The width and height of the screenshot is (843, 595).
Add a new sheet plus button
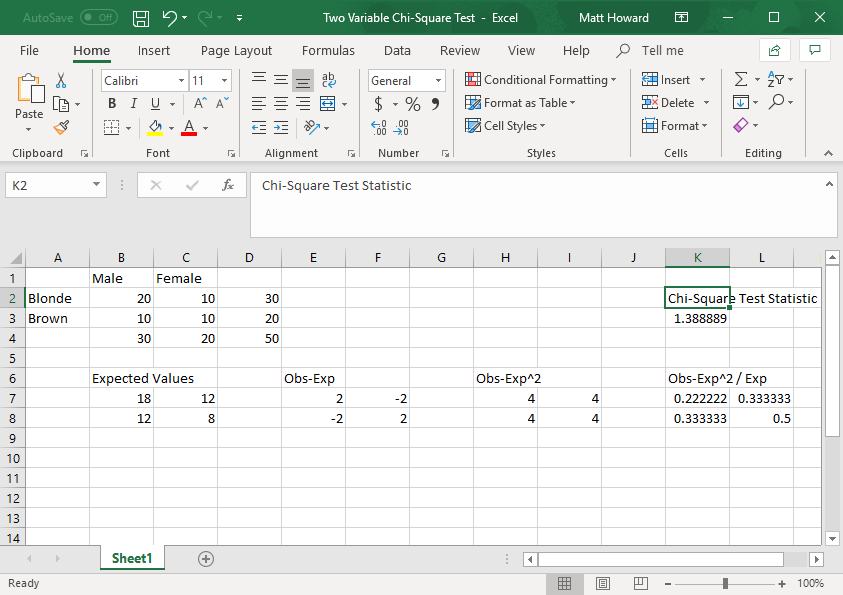click(206, 559)
